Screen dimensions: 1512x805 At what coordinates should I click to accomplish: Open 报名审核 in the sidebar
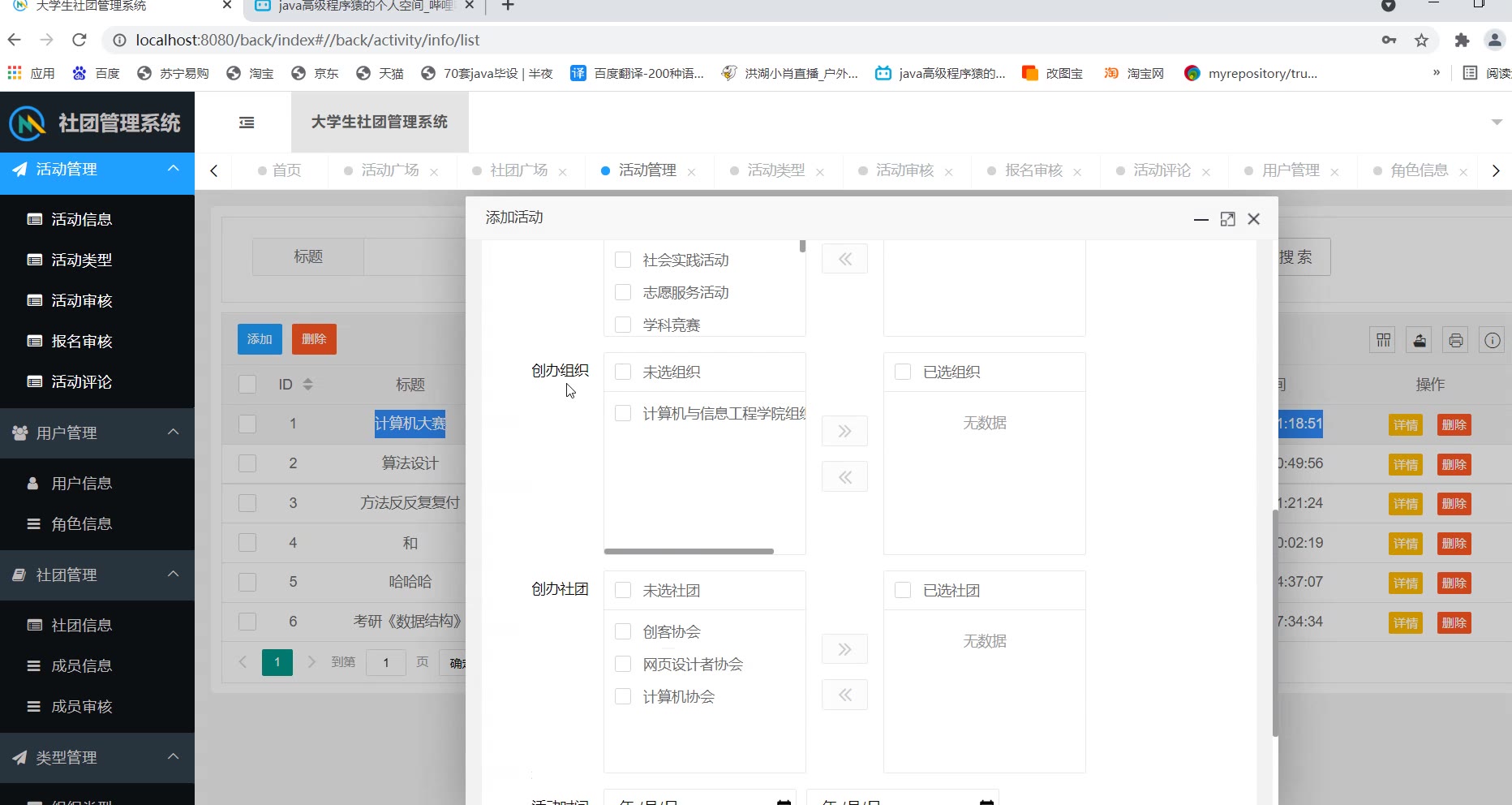[x=81, y=342]
